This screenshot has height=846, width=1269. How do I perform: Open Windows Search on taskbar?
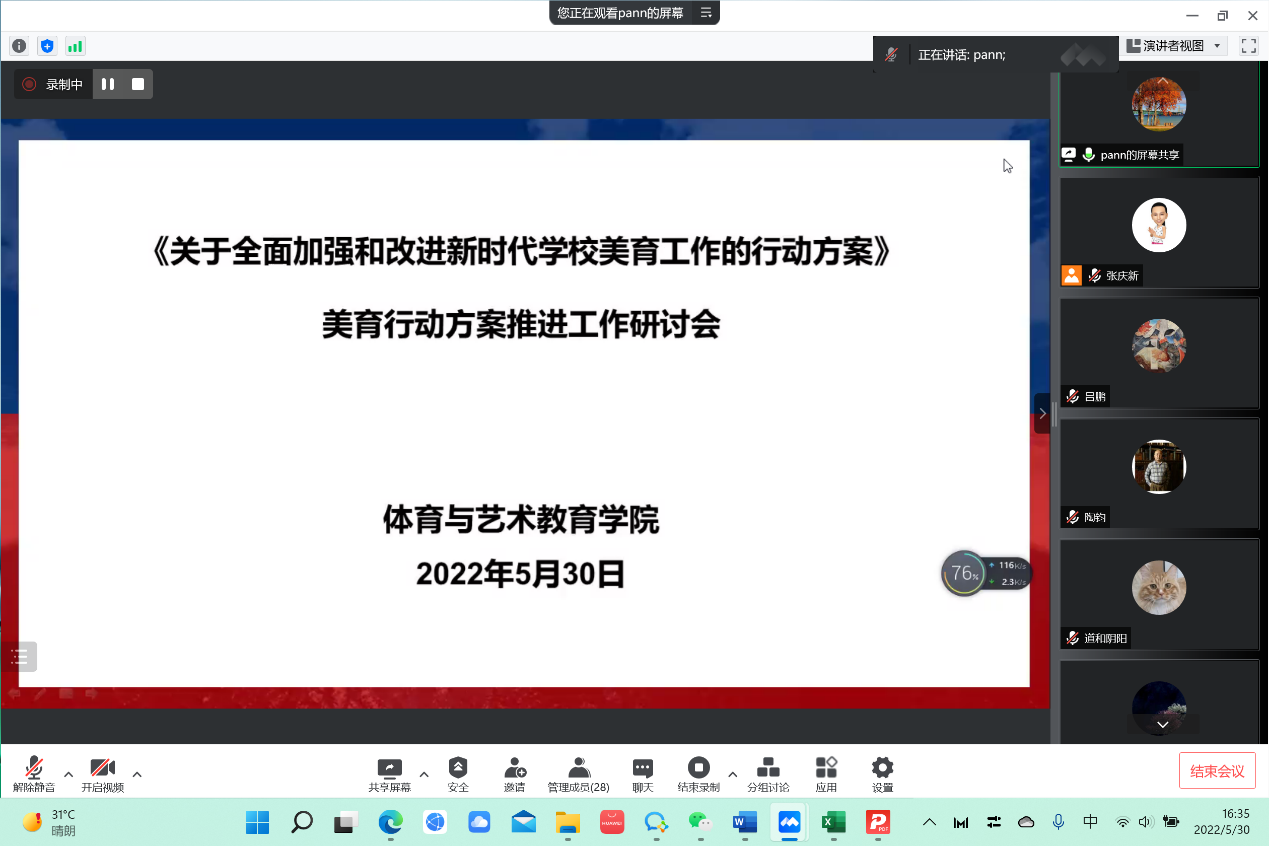click(x=302, y=822)
